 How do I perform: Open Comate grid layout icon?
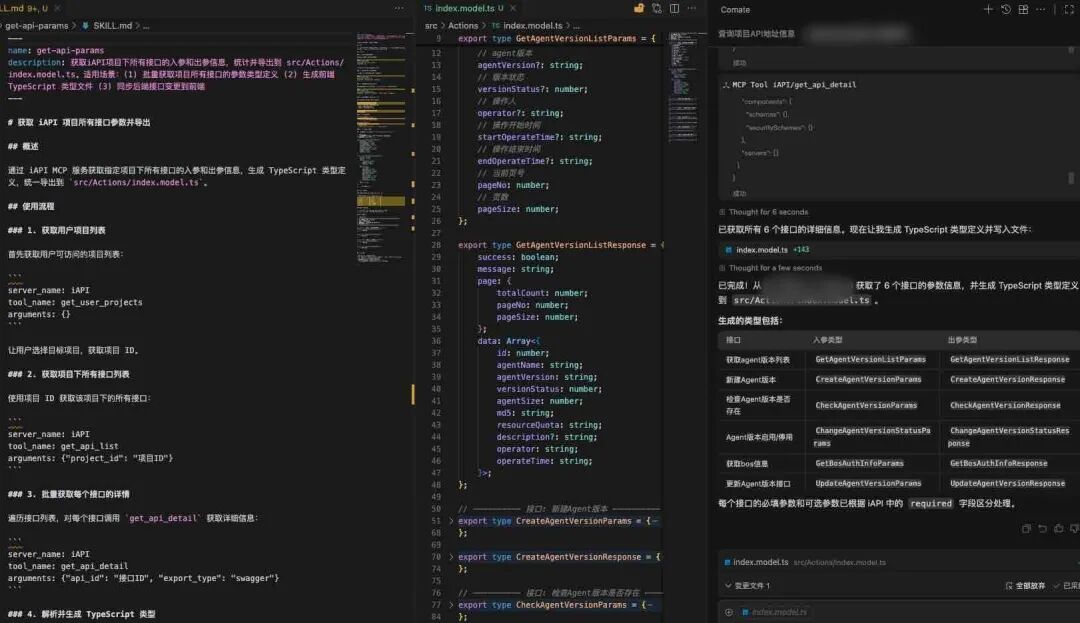pyautogui.click(x=1024, y=10)
